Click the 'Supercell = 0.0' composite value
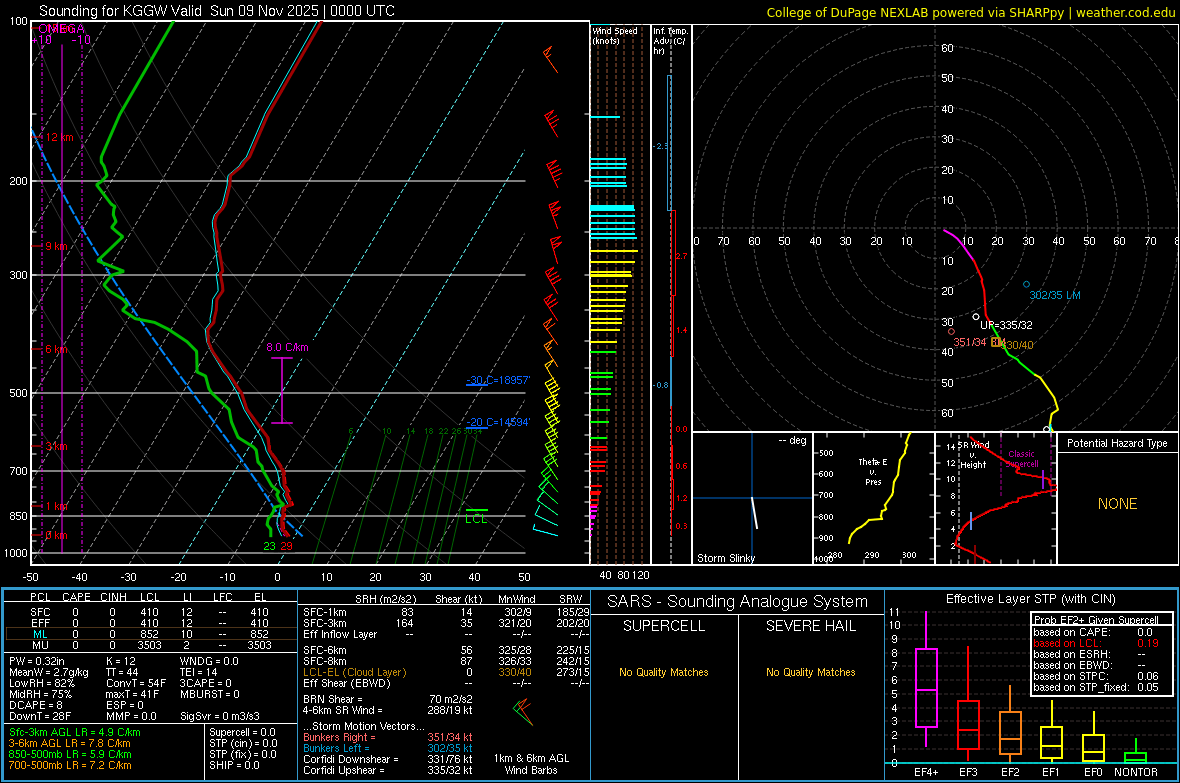1180x783 pixels. [242, 732]
